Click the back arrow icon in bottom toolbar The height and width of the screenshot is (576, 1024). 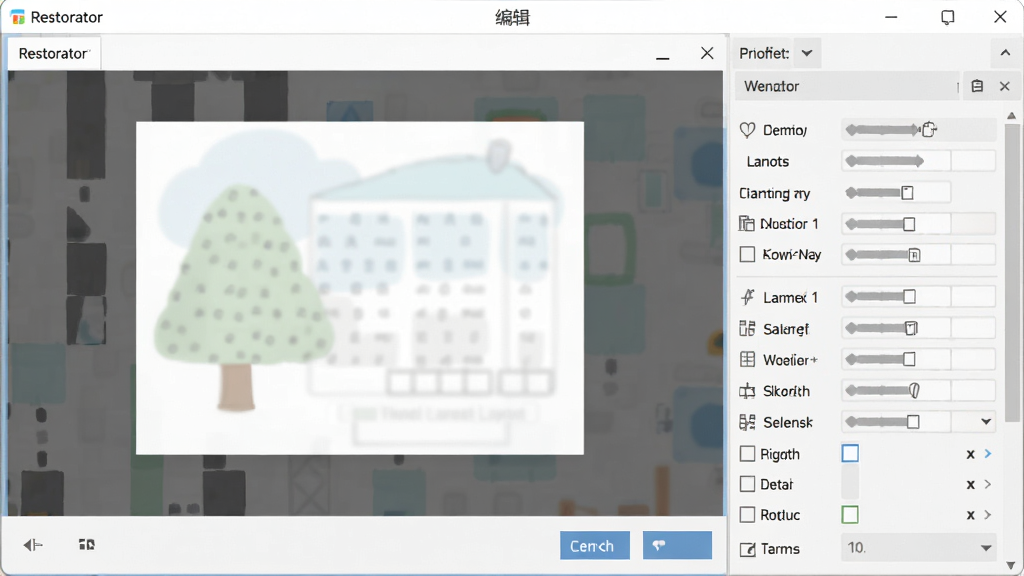[x=33, y=545]
